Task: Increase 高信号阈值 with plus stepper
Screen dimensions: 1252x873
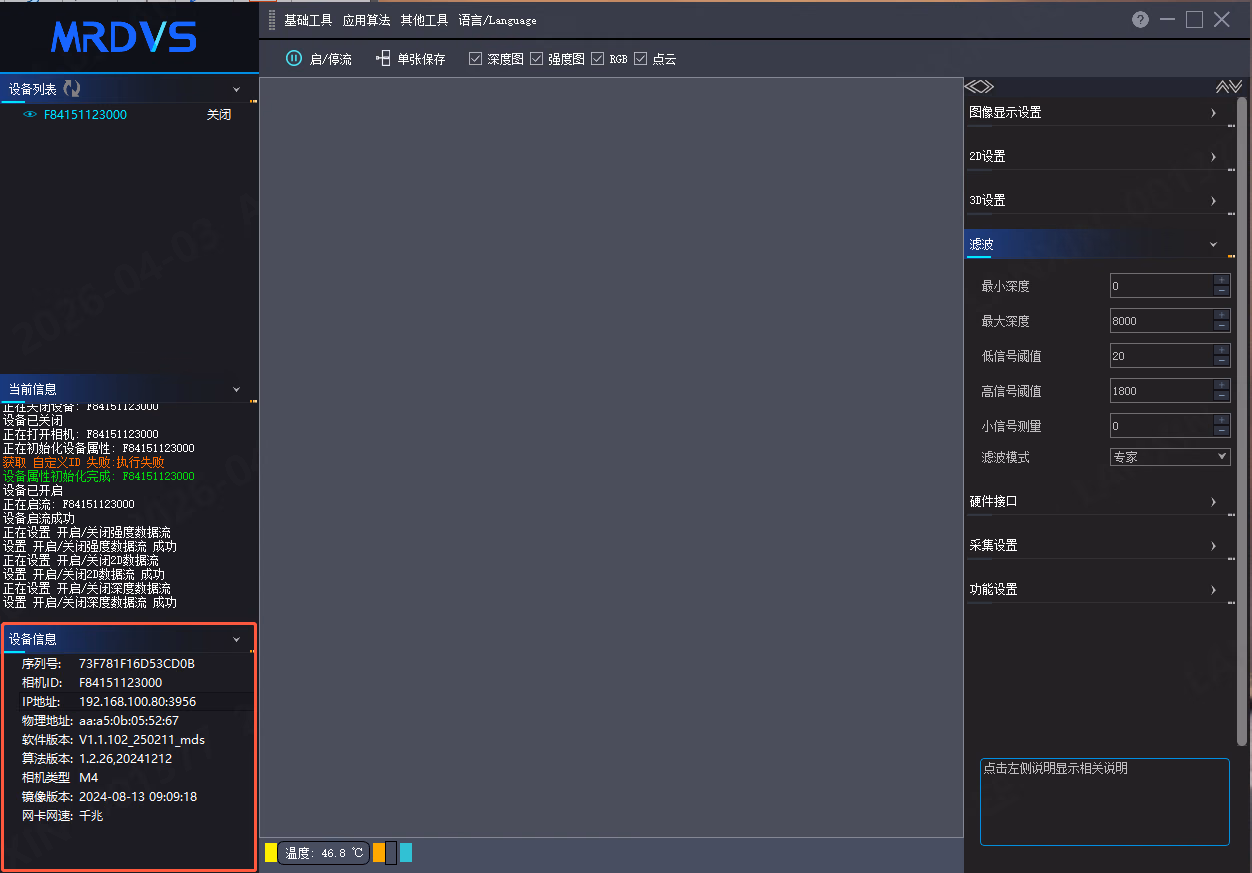Action: click(1221, 385)
